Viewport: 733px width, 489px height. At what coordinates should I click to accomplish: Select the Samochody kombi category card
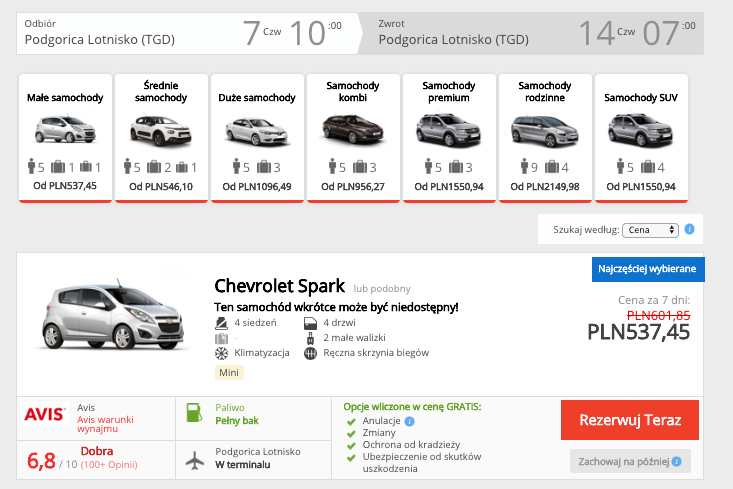(353, 138)
